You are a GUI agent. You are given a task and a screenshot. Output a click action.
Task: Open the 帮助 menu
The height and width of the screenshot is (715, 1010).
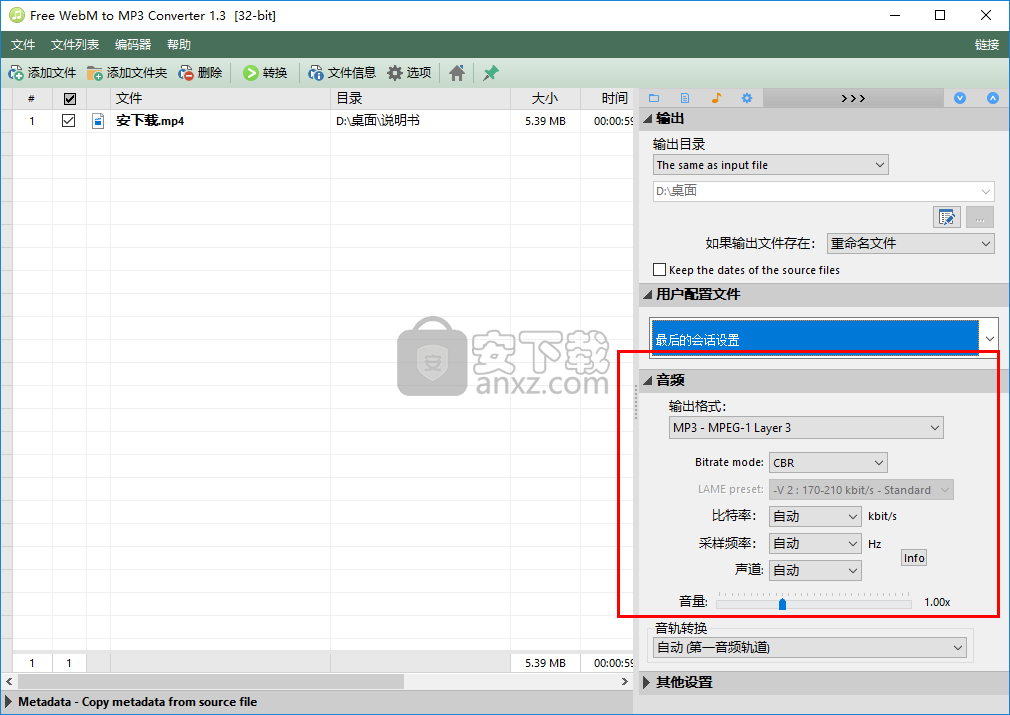pyautogui.click(x=178, y=44)
